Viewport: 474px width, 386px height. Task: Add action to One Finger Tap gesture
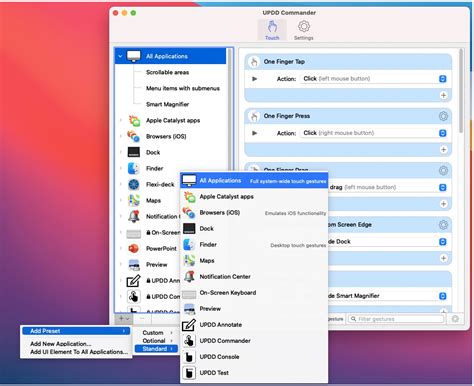443,95
